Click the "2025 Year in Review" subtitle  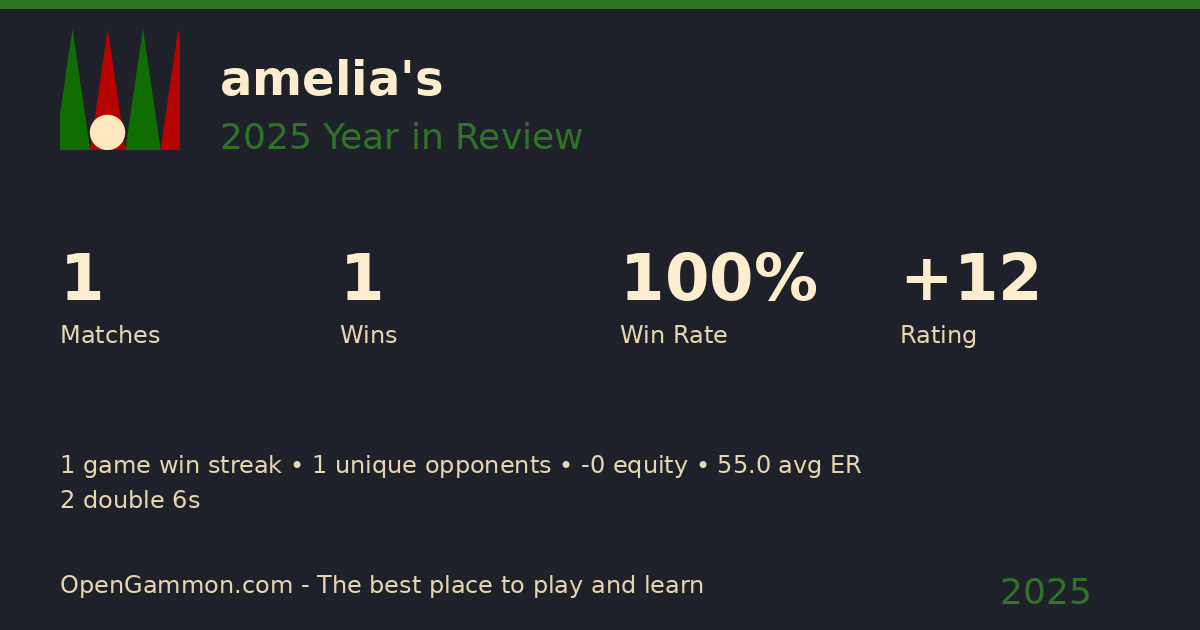click(401, 138)
